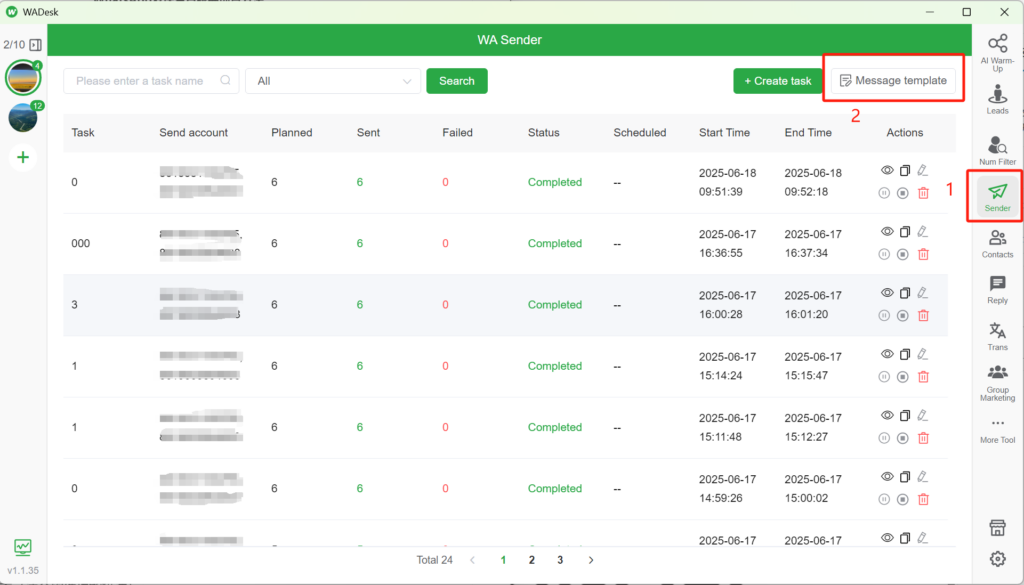Open the Trans translation tool

pos(997,336)
